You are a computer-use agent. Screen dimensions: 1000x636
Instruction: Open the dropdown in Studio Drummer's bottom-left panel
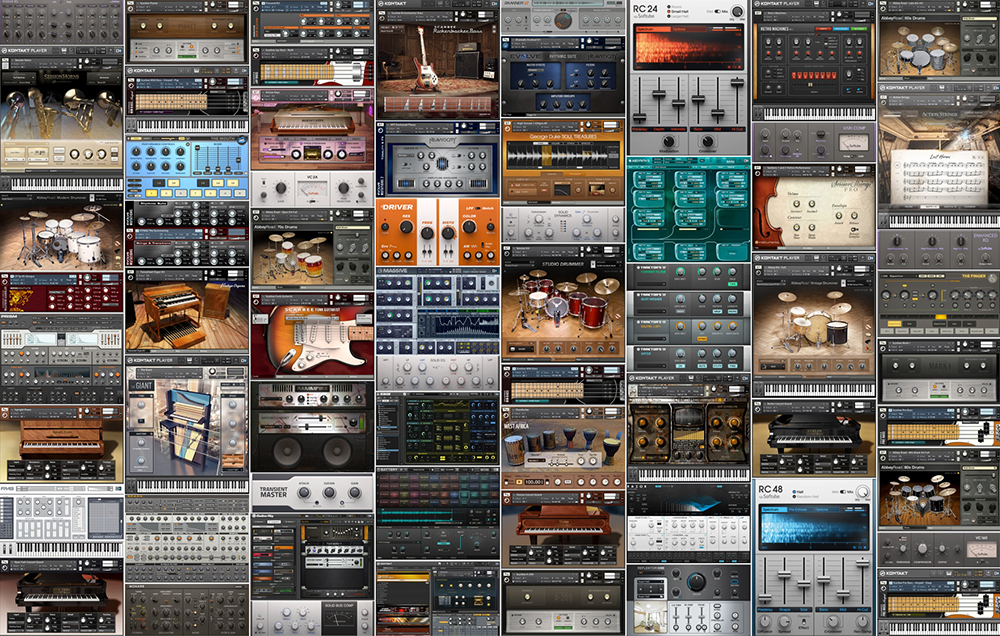521,349
